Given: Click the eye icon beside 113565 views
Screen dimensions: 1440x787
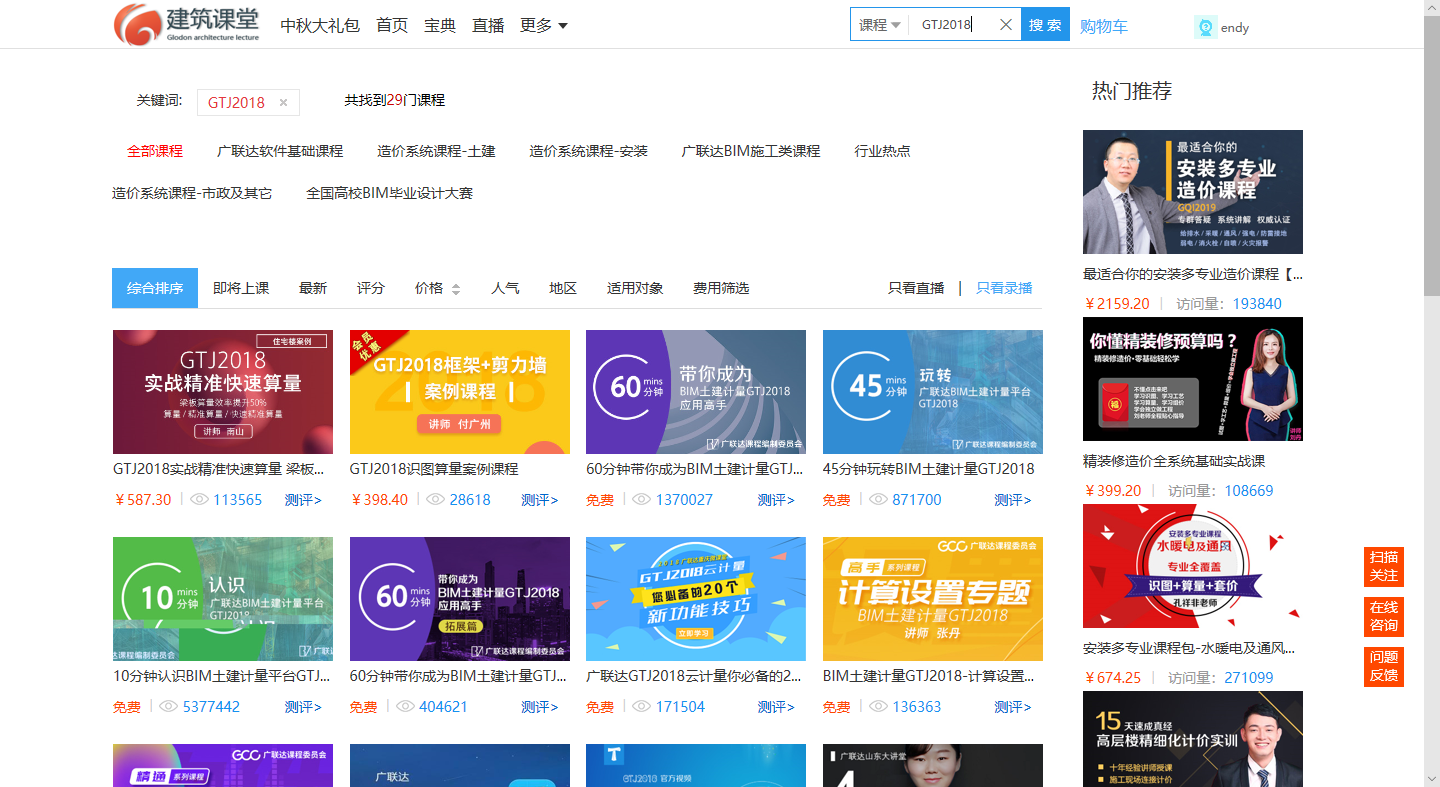Looking at the screenshot, I should click(x=199, y=499).
